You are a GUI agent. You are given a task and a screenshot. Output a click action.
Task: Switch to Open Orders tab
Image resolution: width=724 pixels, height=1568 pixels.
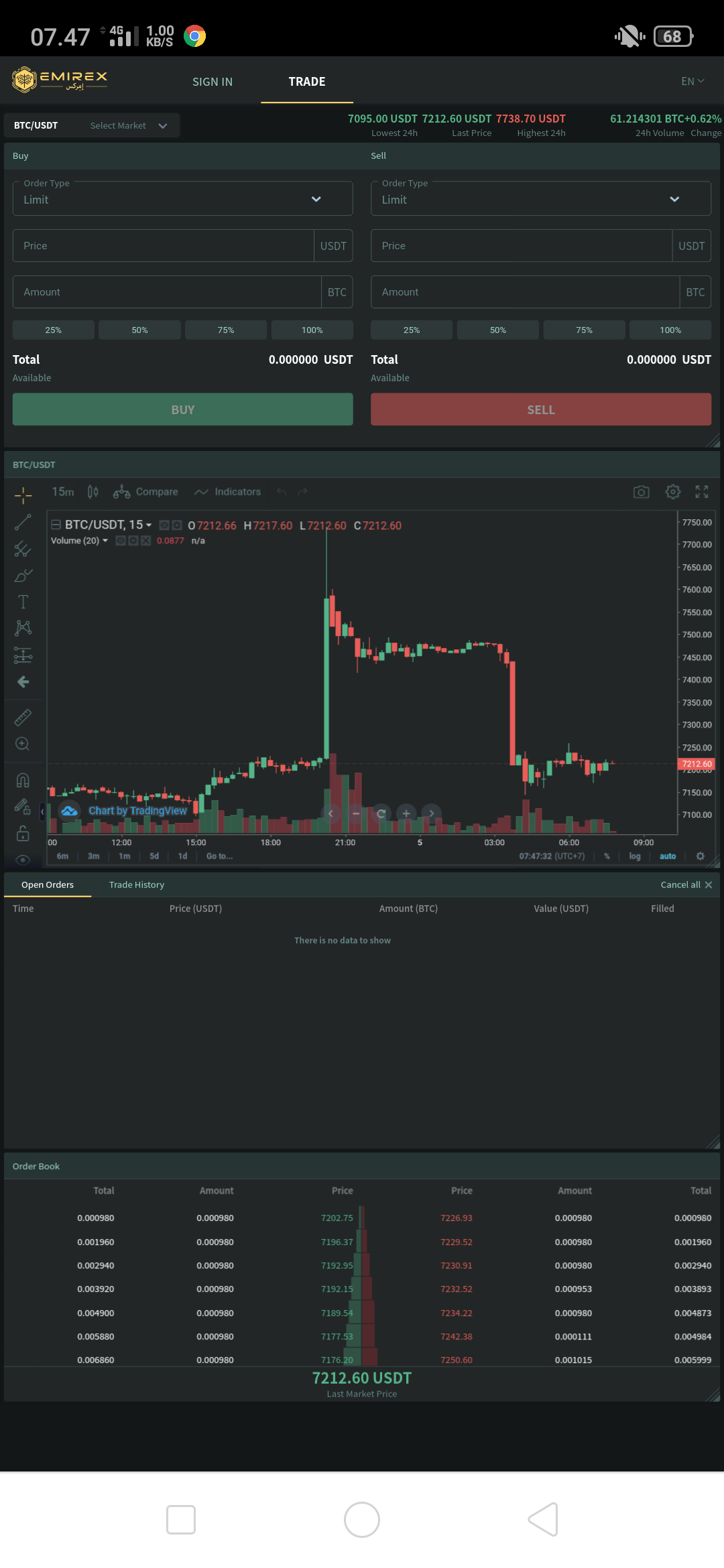48,885
